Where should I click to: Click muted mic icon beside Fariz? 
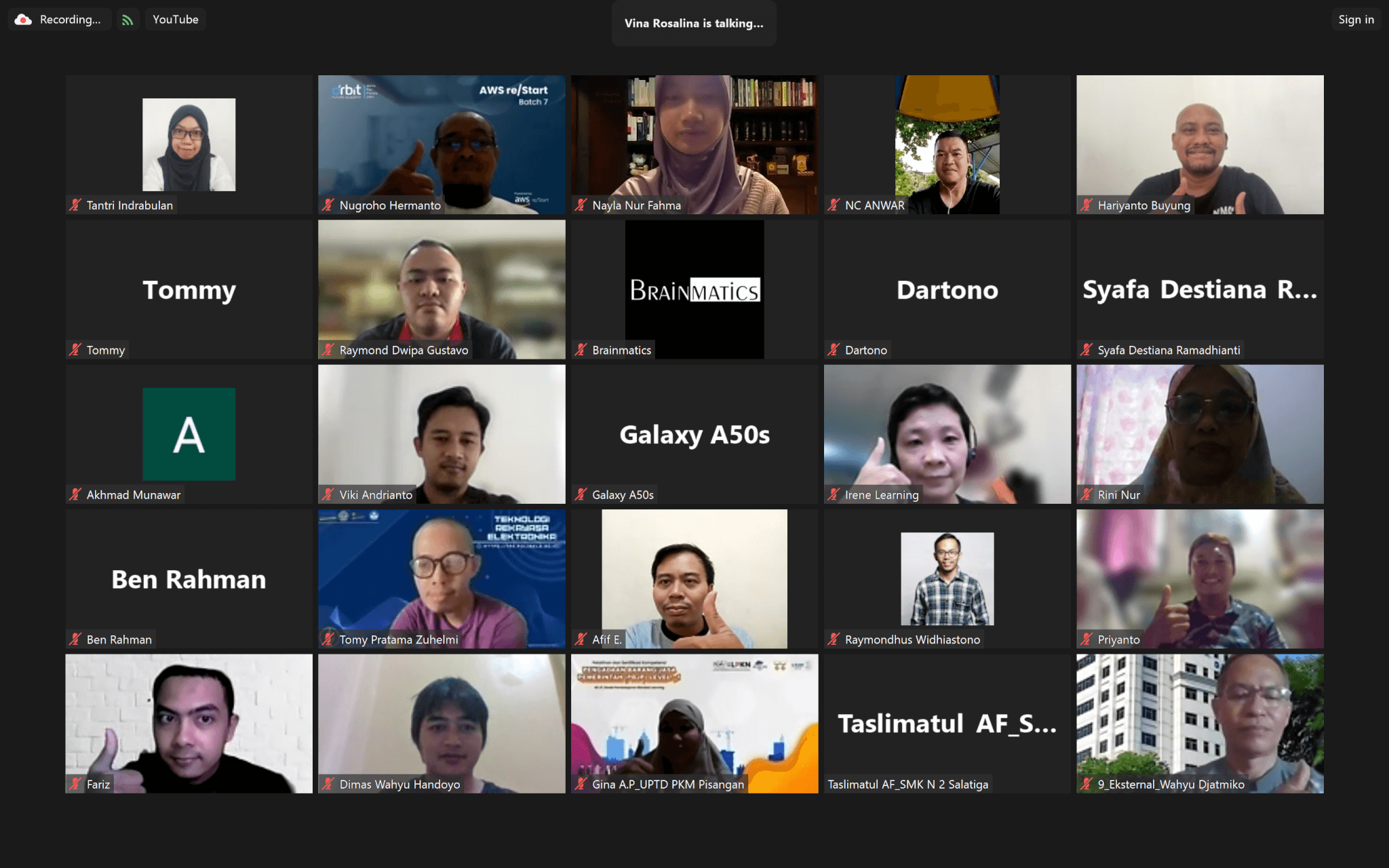(x=75, y=784)
